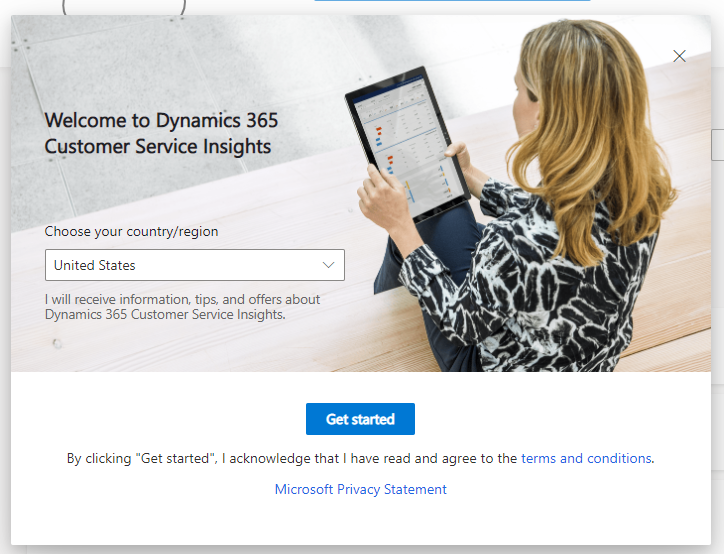The width and height of the screenshot is (724, 554).
Task: Click the Choose your country/region label
Action: [131, 231]
